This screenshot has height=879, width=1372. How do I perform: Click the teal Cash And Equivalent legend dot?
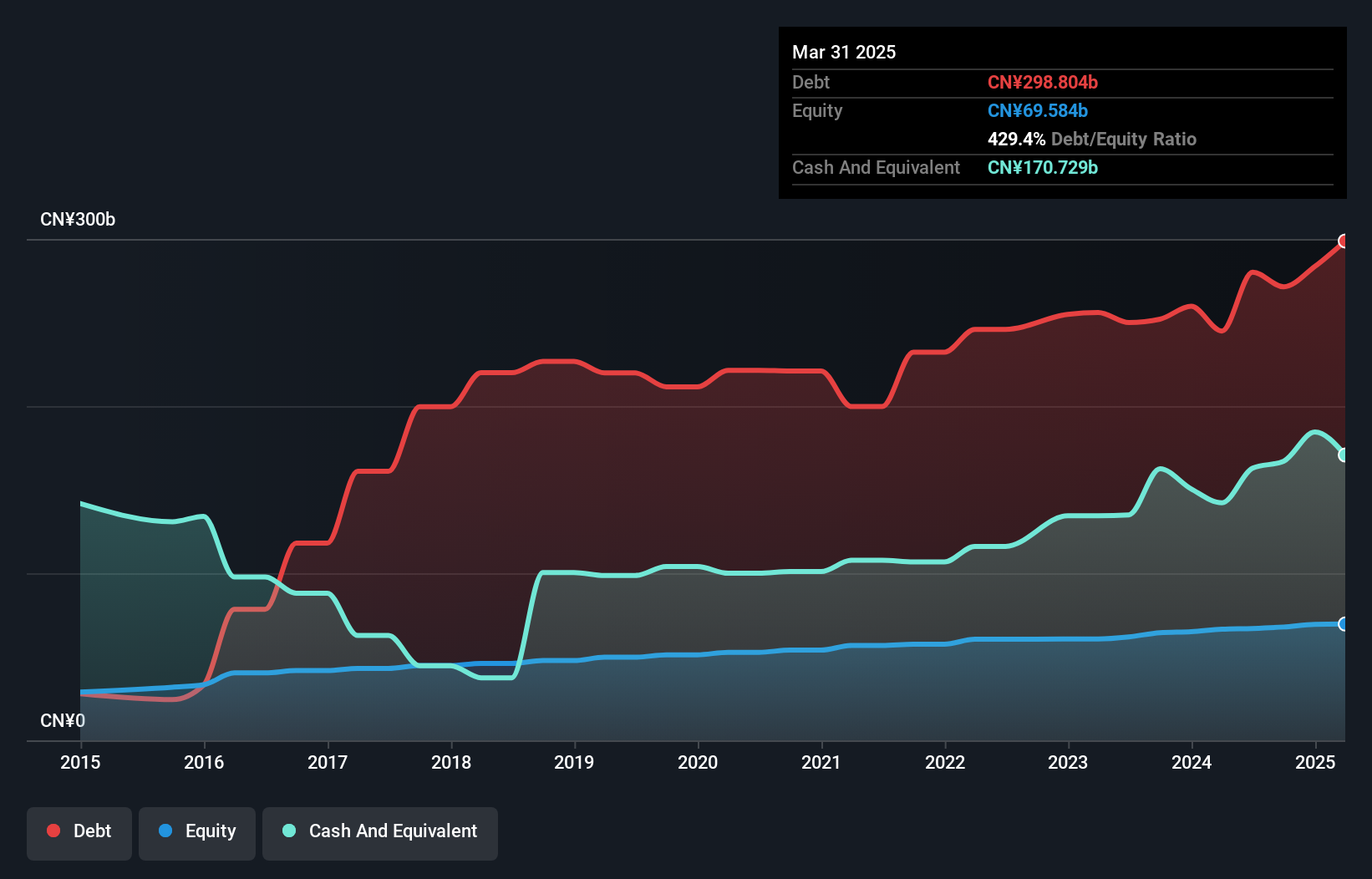289,831
